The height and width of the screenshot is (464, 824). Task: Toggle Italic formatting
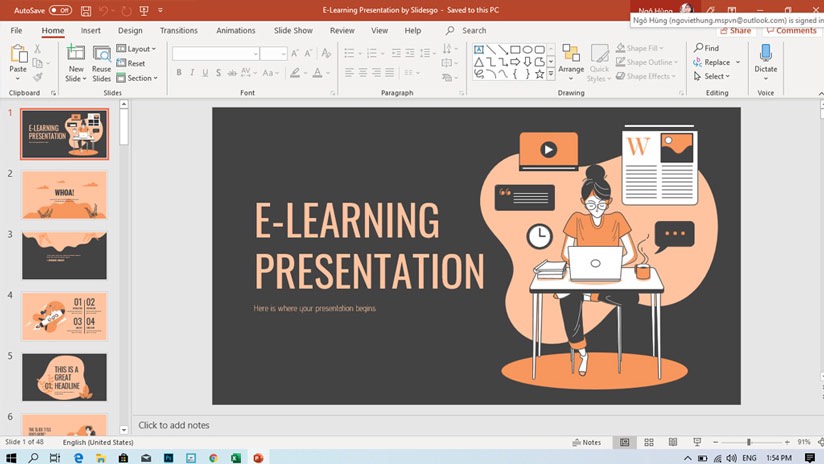pos(192,73)
